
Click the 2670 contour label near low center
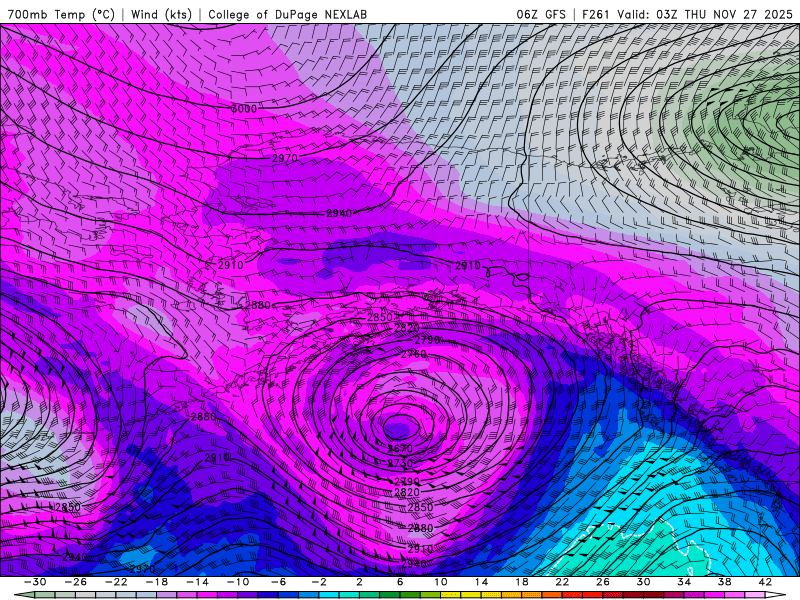click(399, 448)
